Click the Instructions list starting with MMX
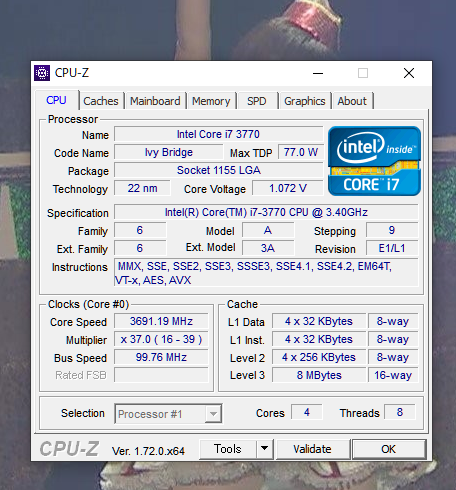 [x=266, y=273]
